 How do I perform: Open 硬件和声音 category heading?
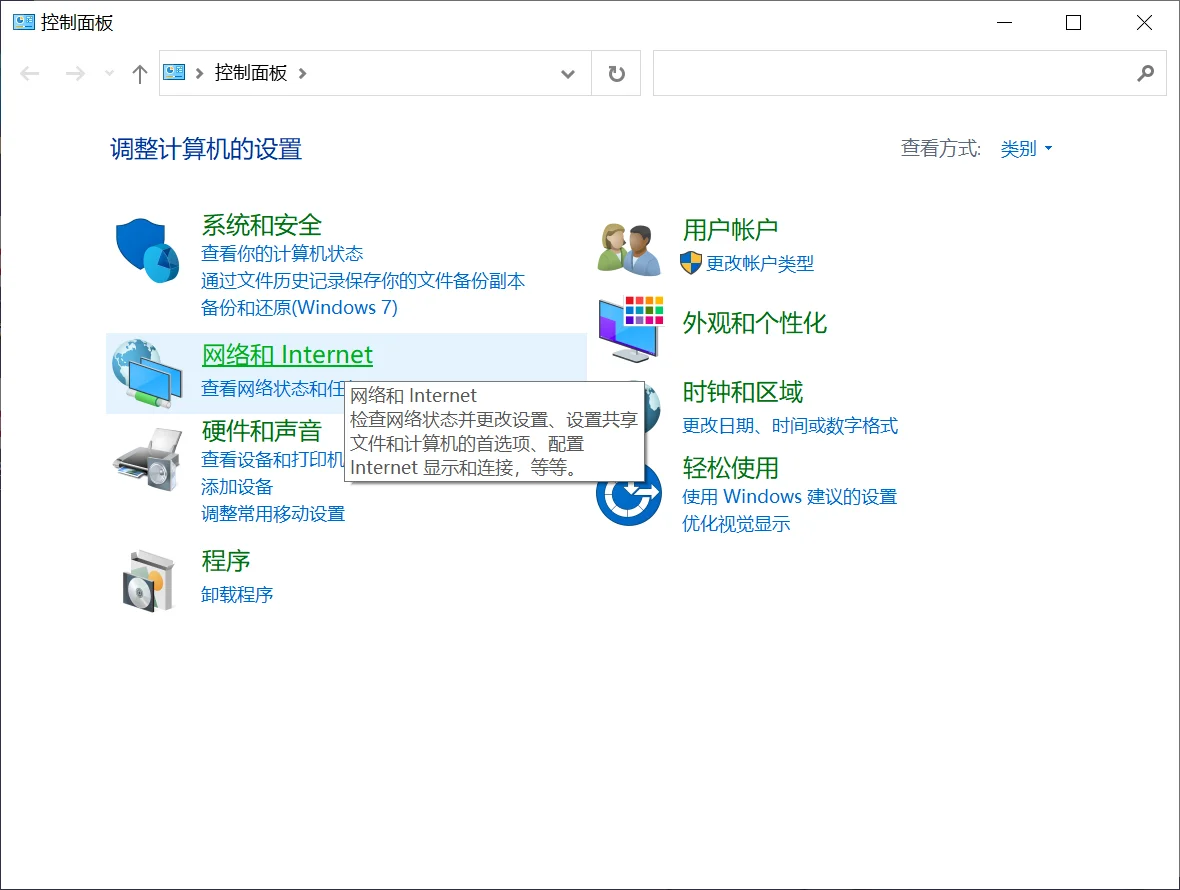pyautogui.click(x=262, y=430)
